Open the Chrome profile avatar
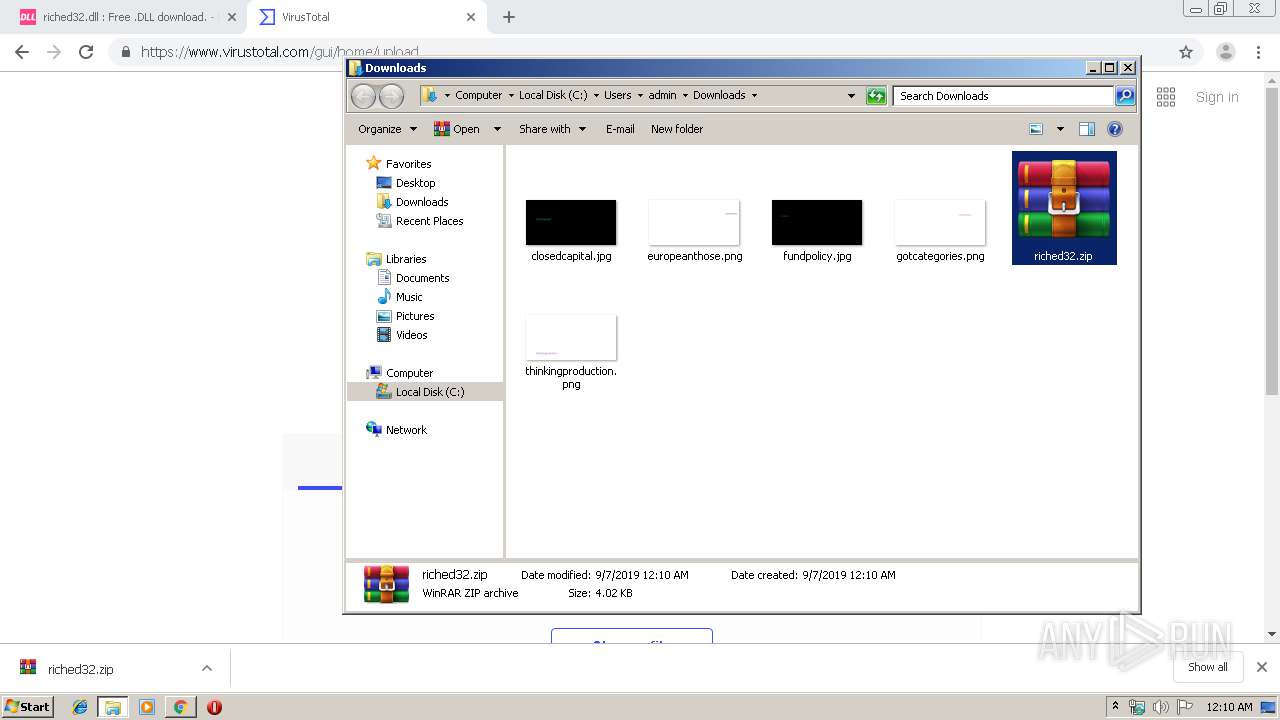This screenshot has height=720, width=1280. click(1226, 52)
